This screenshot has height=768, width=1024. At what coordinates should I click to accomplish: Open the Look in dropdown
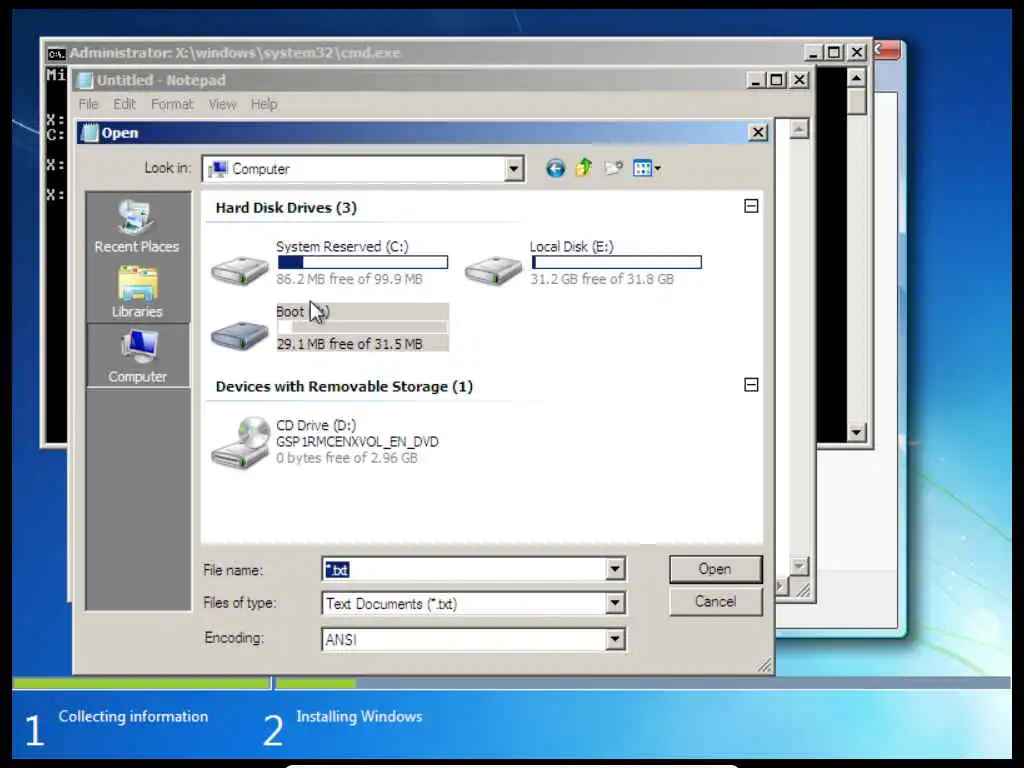[x=514, y=169]
